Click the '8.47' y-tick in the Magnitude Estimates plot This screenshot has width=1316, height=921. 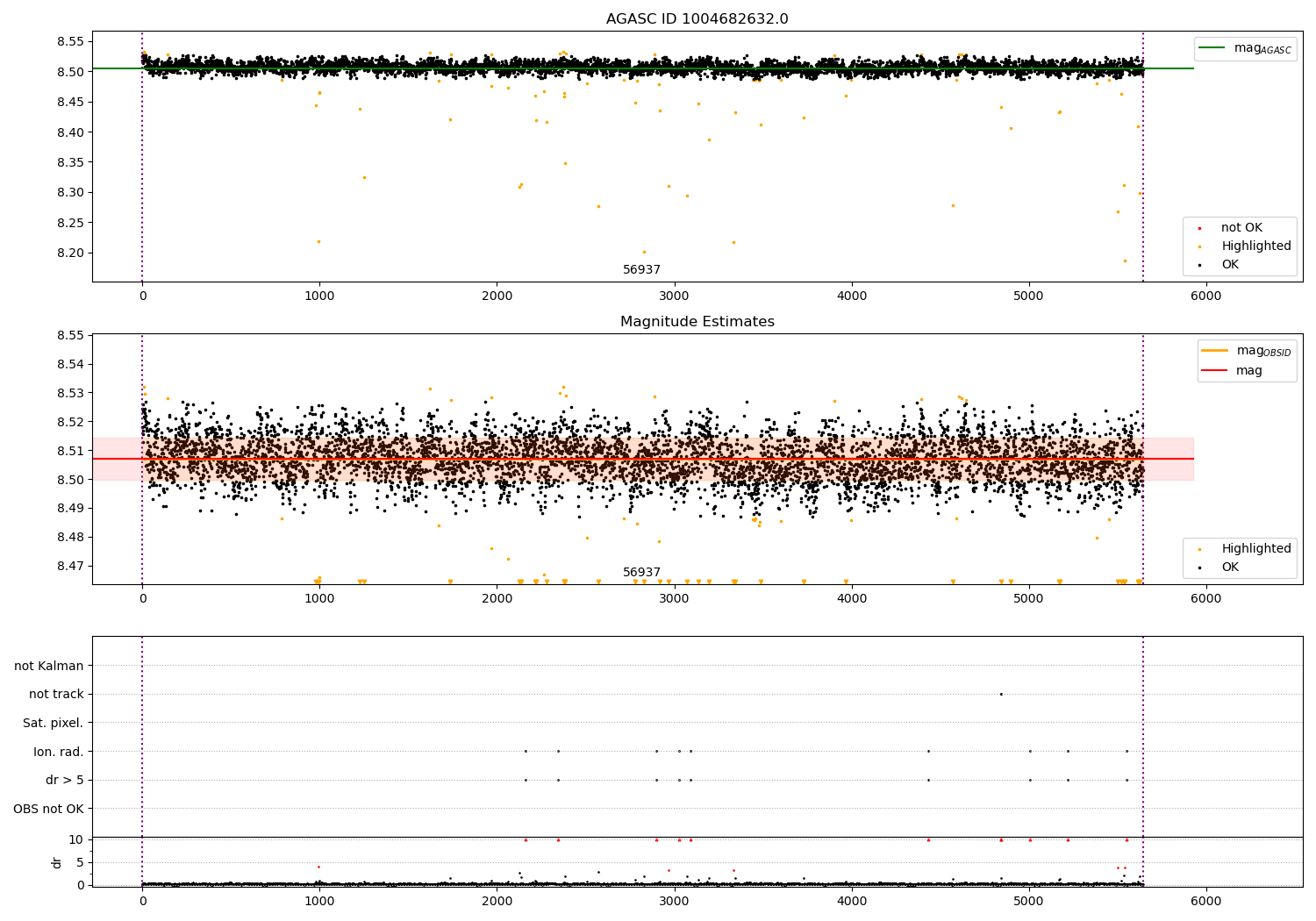click(x=69, y=567)
